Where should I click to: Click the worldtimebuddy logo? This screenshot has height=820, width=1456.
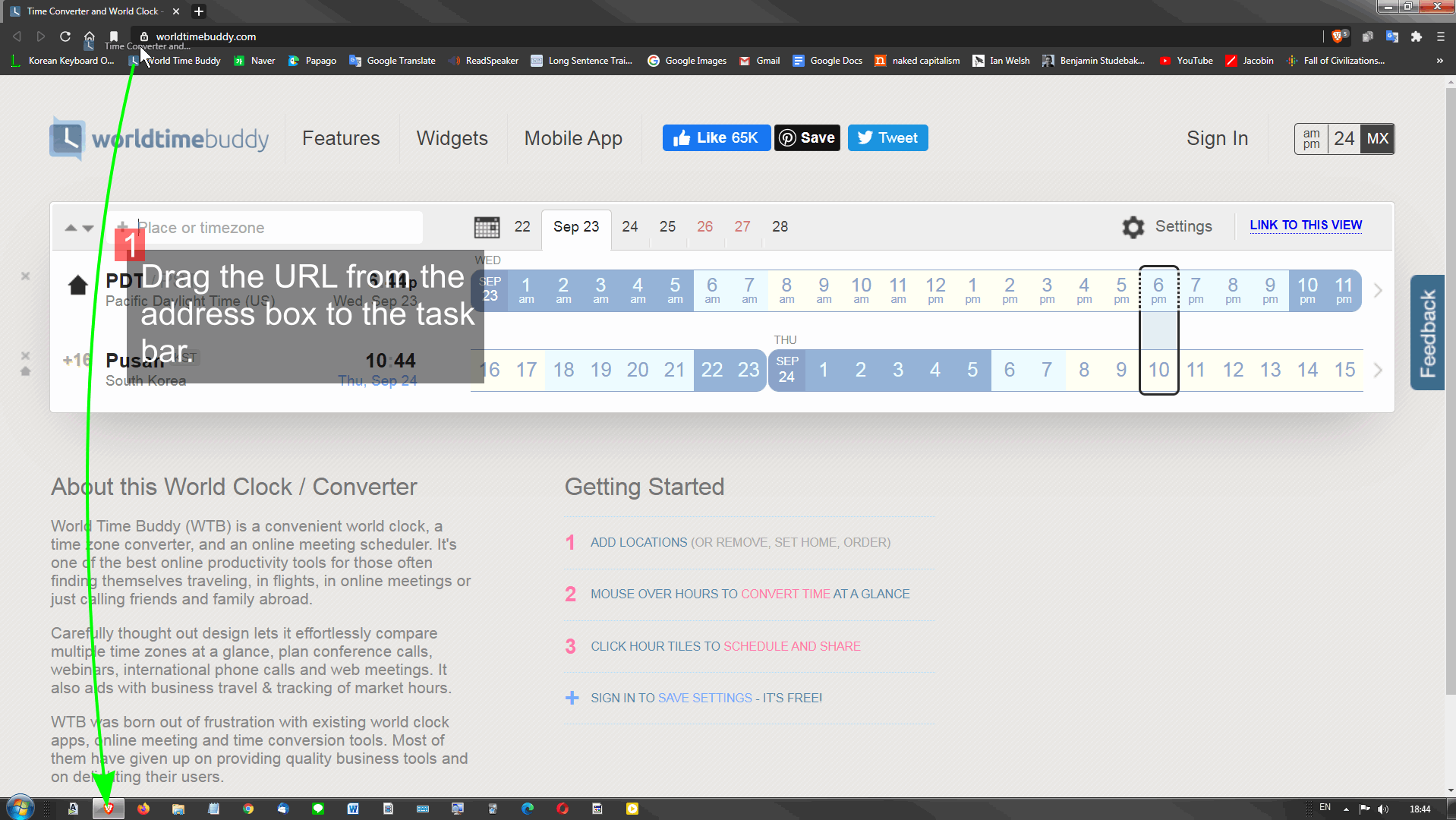159,139
